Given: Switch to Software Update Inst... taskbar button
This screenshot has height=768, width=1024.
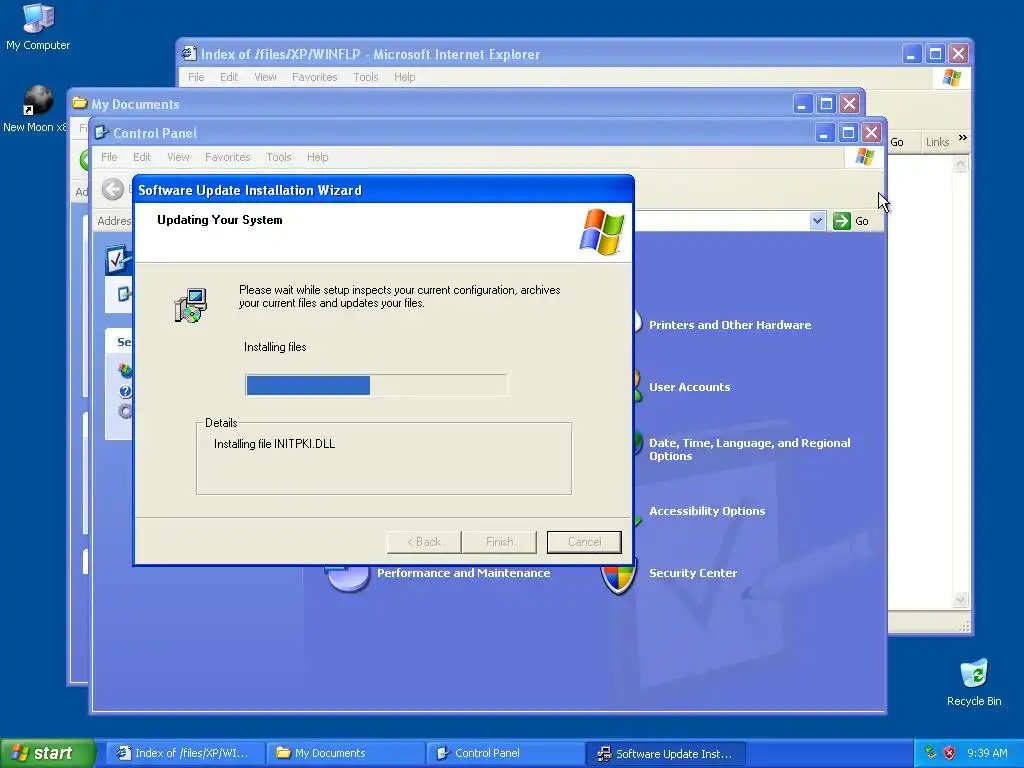Looking at the screenshot, I should (666, 753).
